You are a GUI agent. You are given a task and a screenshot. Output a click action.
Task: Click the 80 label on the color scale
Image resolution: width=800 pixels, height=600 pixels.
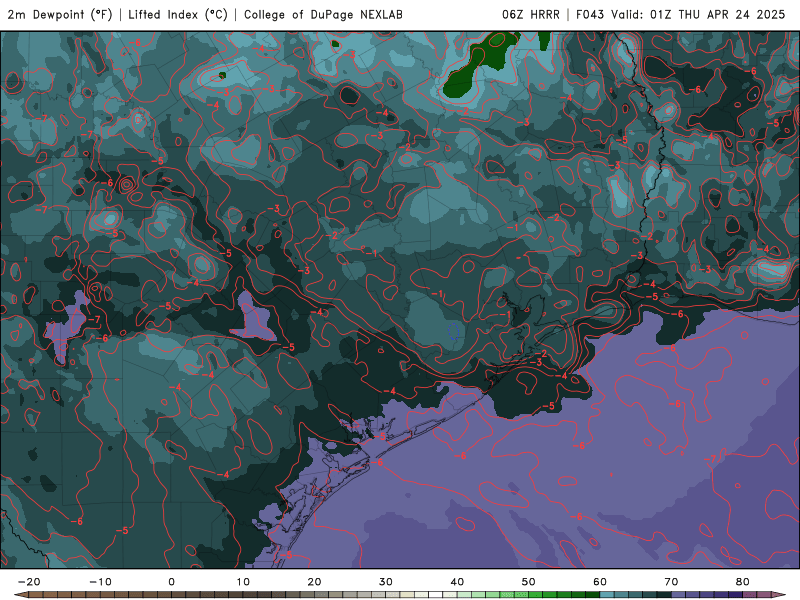coord(743,582)
